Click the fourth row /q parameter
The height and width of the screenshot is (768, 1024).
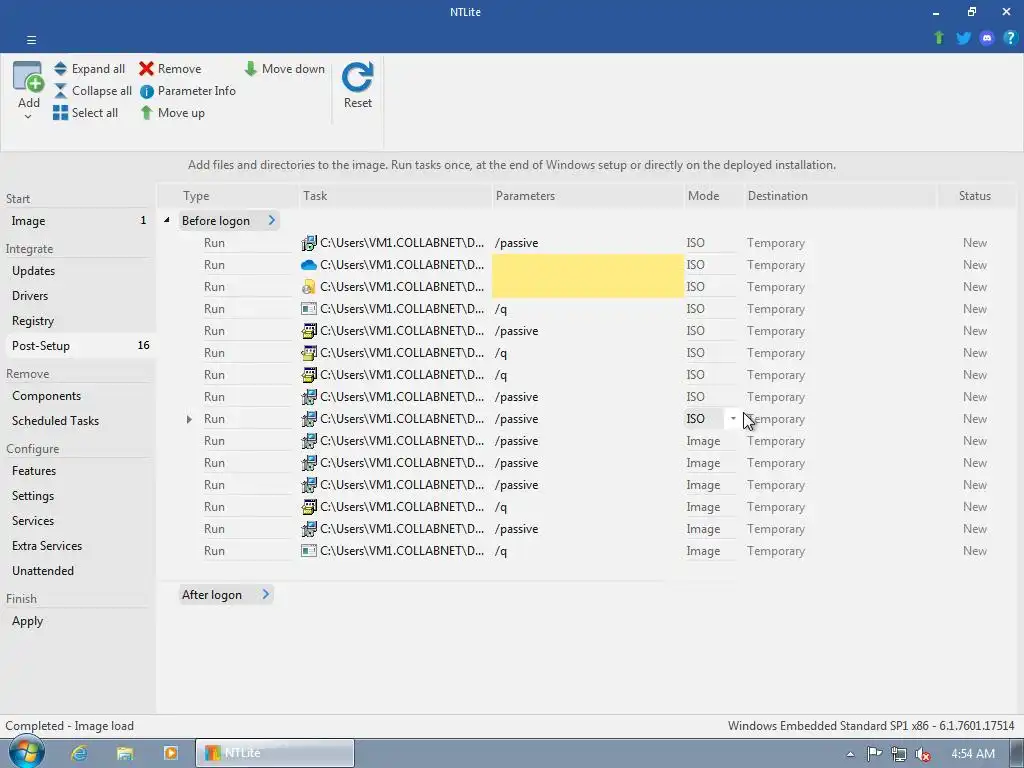501,309
